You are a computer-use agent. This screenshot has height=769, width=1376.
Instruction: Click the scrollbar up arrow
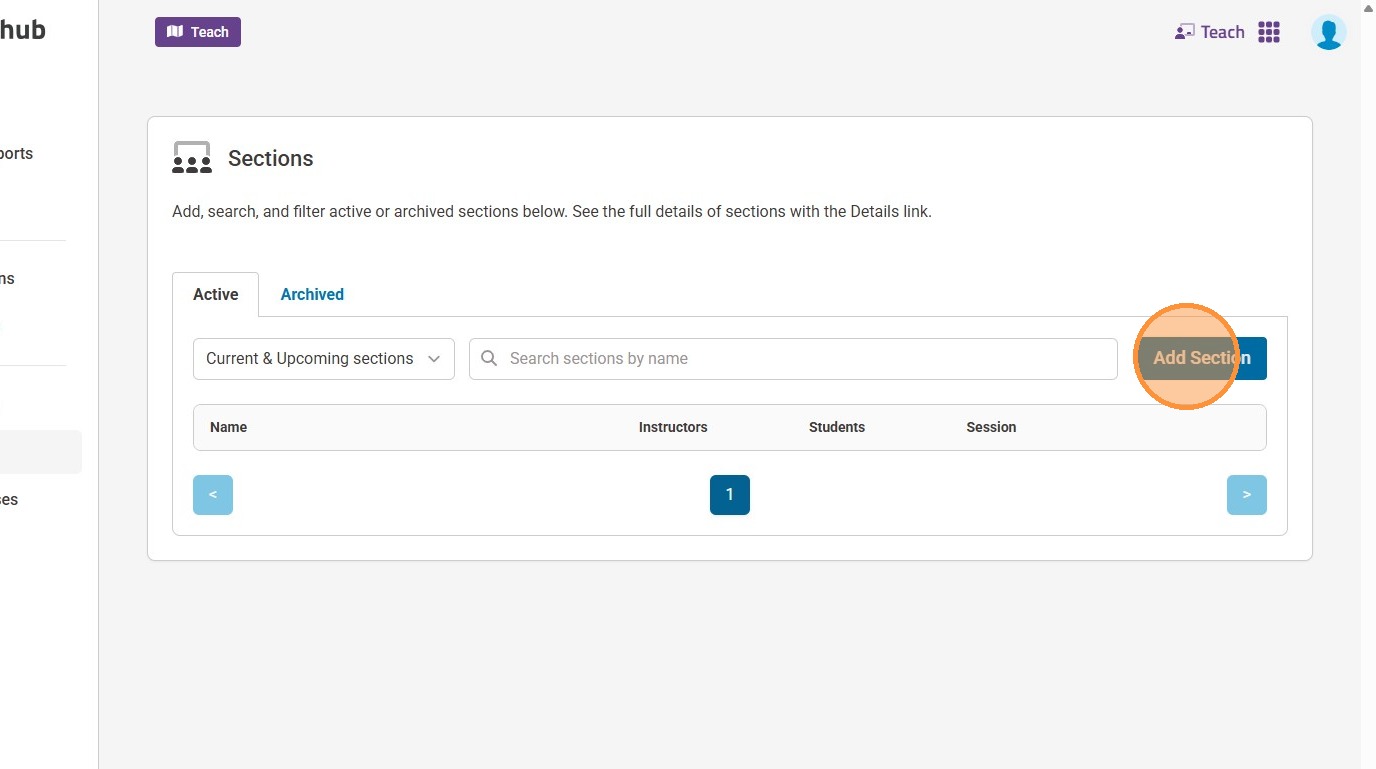click(x=1368, y=8)
